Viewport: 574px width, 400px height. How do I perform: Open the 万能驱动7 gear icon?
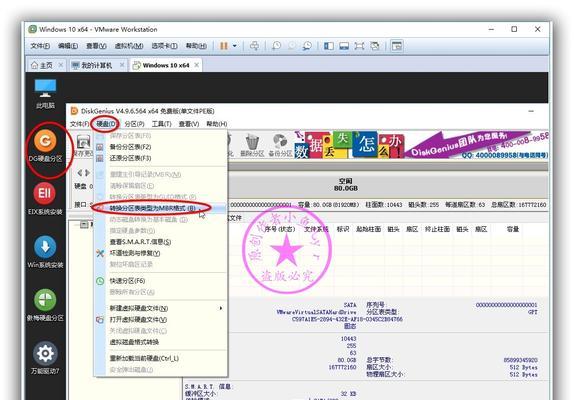click(x=45, y=358)
